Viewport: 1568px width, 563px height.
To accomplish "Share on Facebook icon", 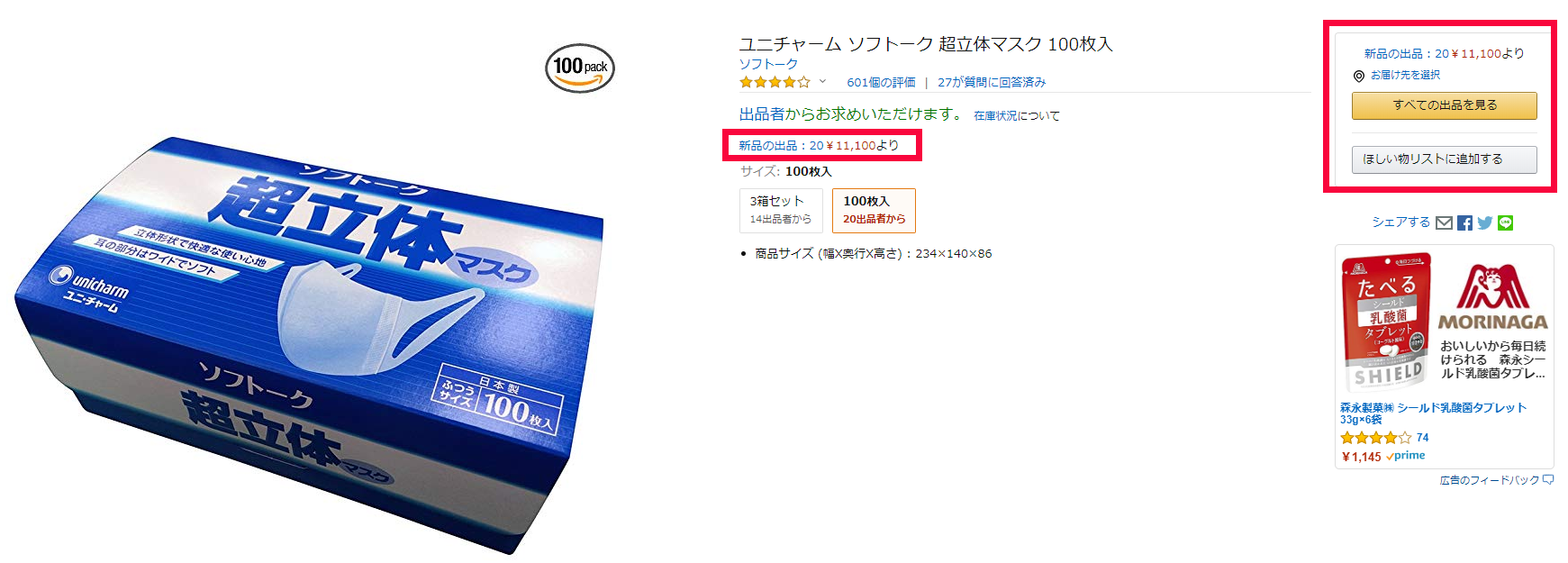I will coord(1464,222).
